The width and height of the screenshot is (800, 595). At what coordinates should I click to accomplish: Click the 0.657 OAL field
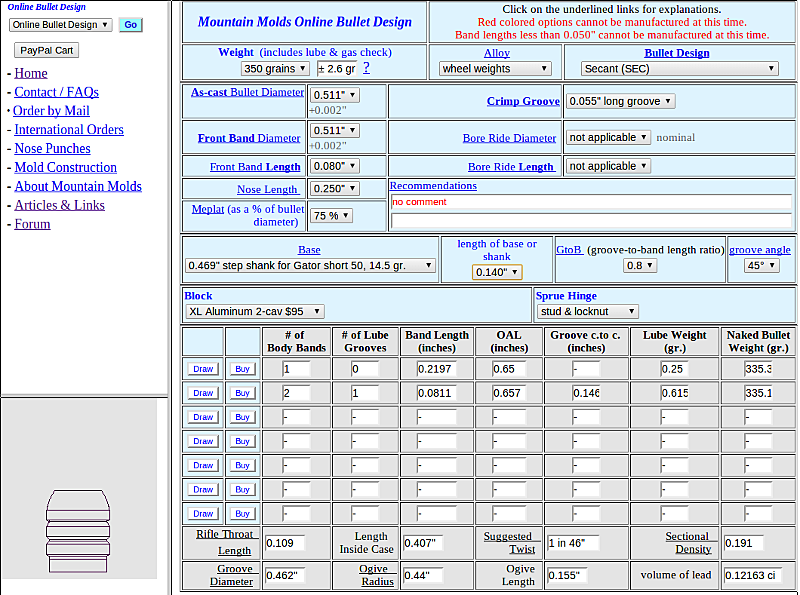[x=509, y=393]
